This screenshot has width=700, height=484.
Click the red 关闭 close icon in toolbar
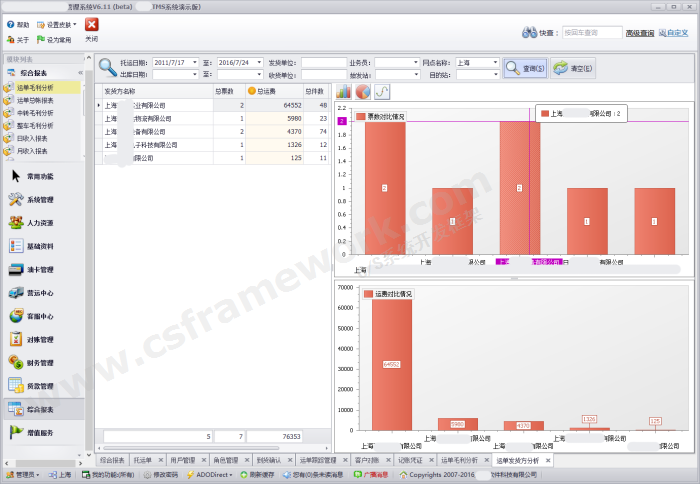click(x=91, y=24)
